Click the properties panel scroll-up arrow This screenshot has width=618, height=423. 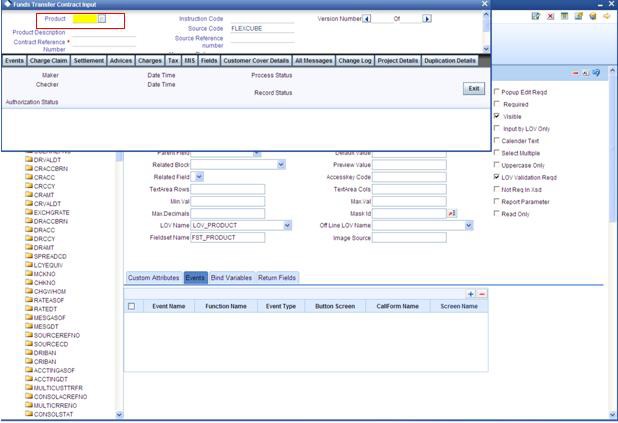coord(612,71)
